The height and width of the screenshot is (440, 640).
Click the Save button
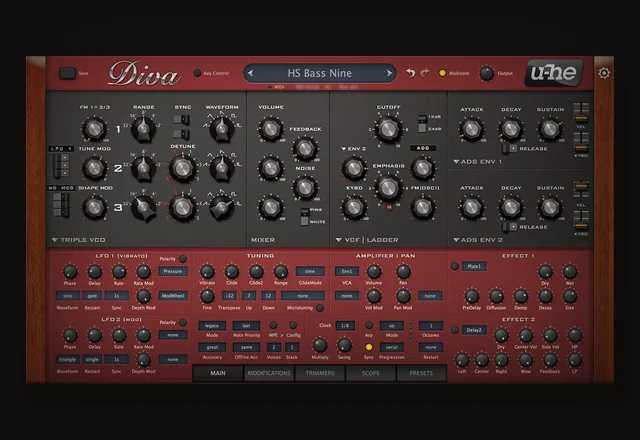click(67, 73)
